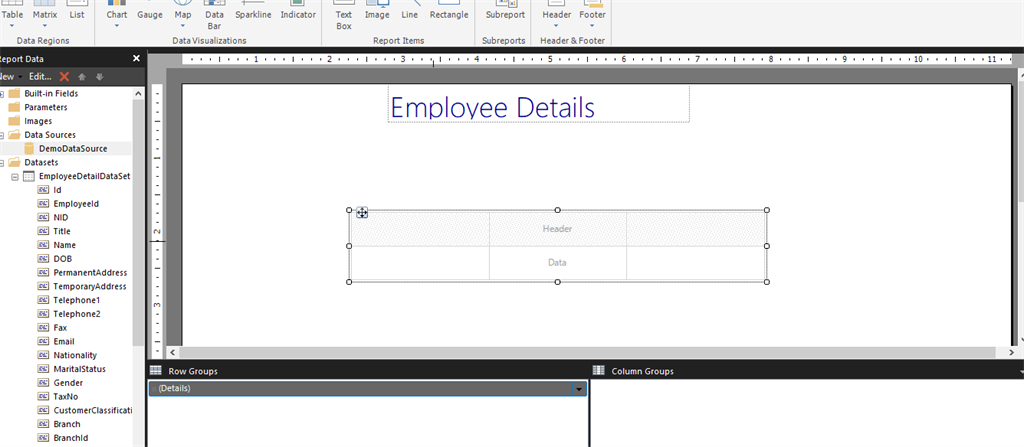The height and width of the screenshot is (447, 1024).
Task: Insert a Sparkline
Action: tap(253, 11)
